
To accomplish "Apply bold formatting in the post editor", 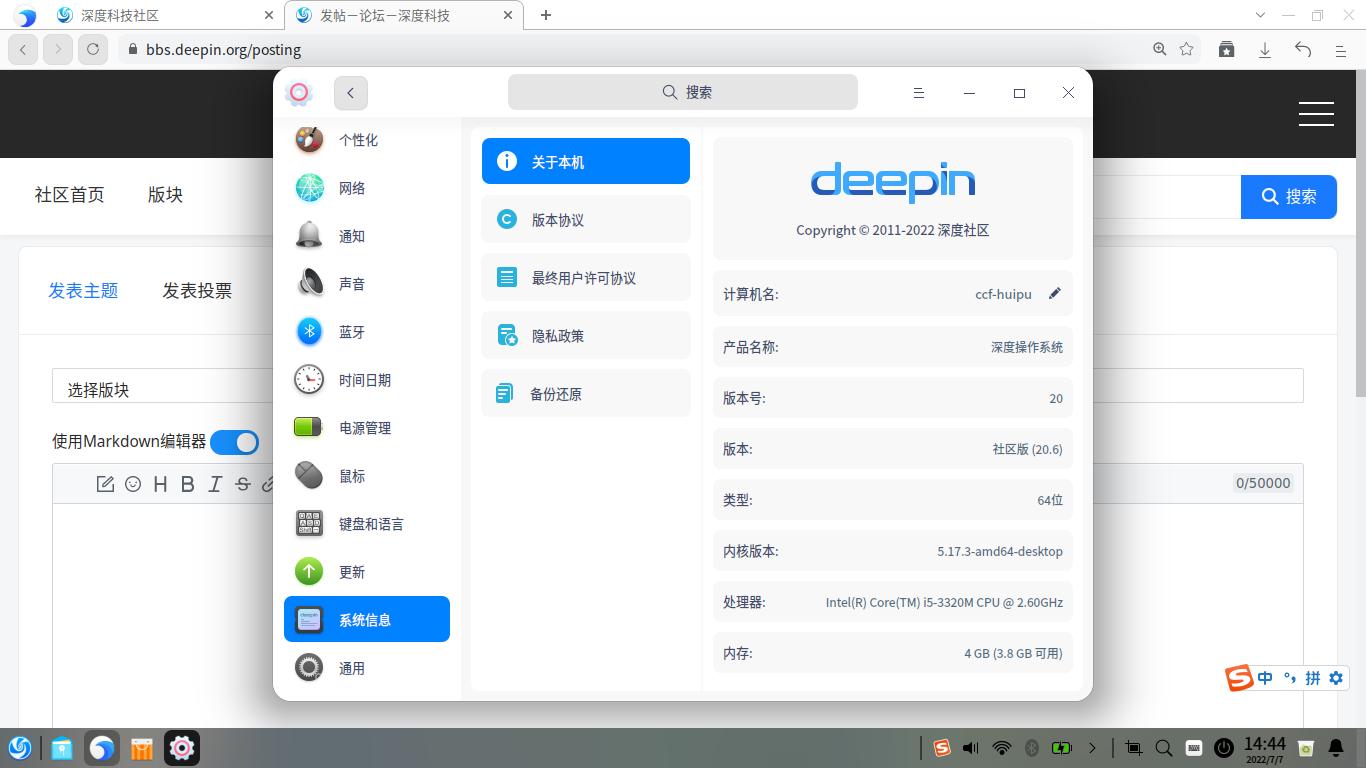I will [x=187, y=484].
